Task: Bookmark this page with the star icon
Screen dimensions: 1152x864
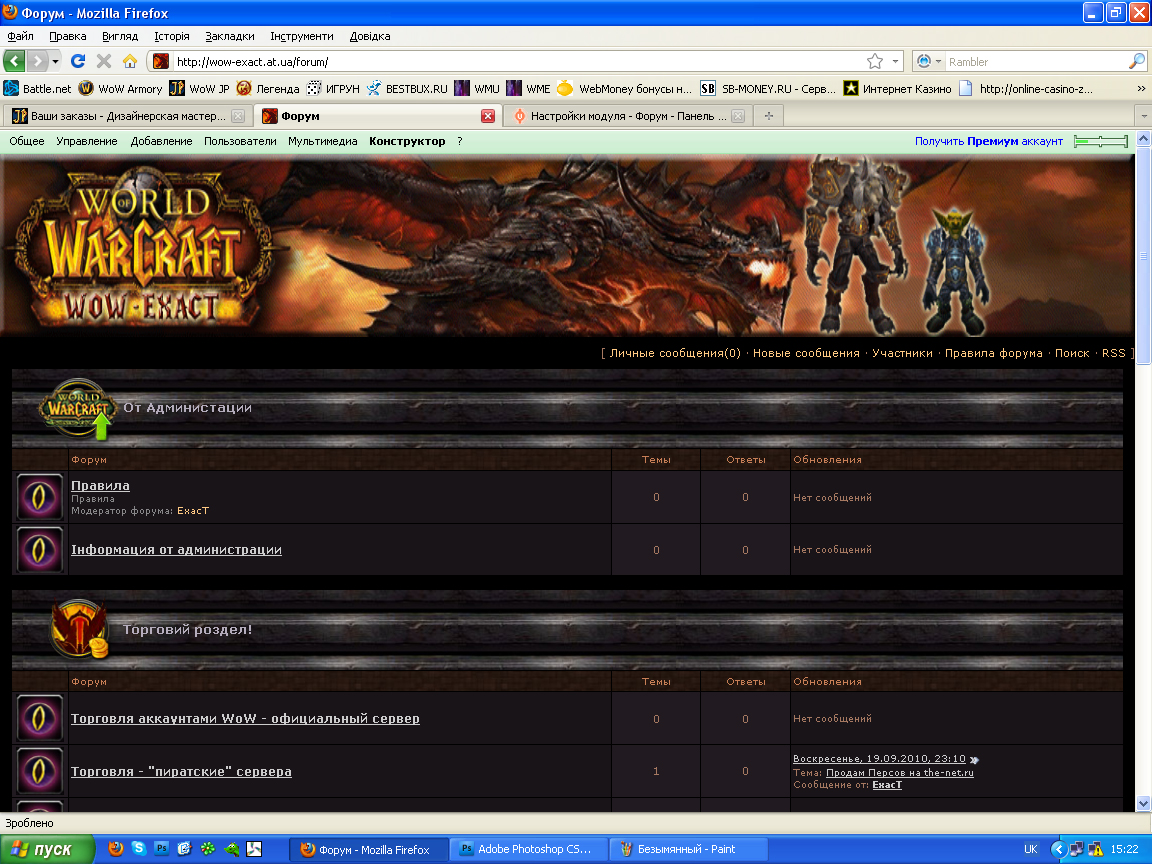Action: [874, 61]
